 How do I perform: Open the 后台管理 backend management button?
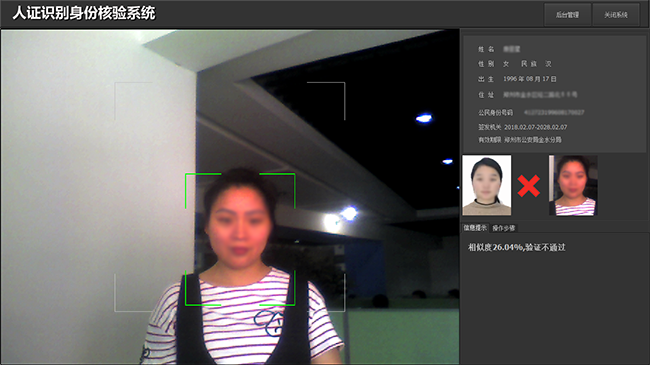click(567, 15)
